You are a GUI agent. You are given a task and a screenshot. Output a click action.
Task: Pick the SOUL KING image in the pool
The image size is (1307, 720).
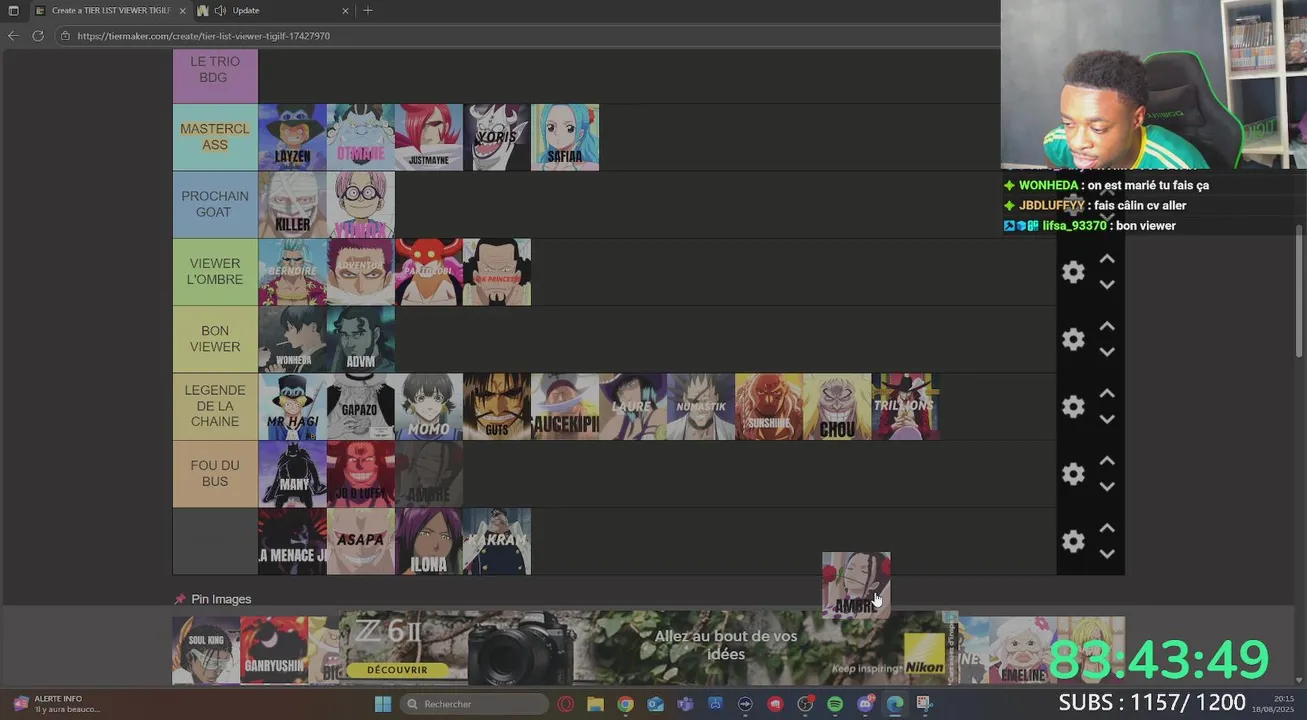click(206, 650)
